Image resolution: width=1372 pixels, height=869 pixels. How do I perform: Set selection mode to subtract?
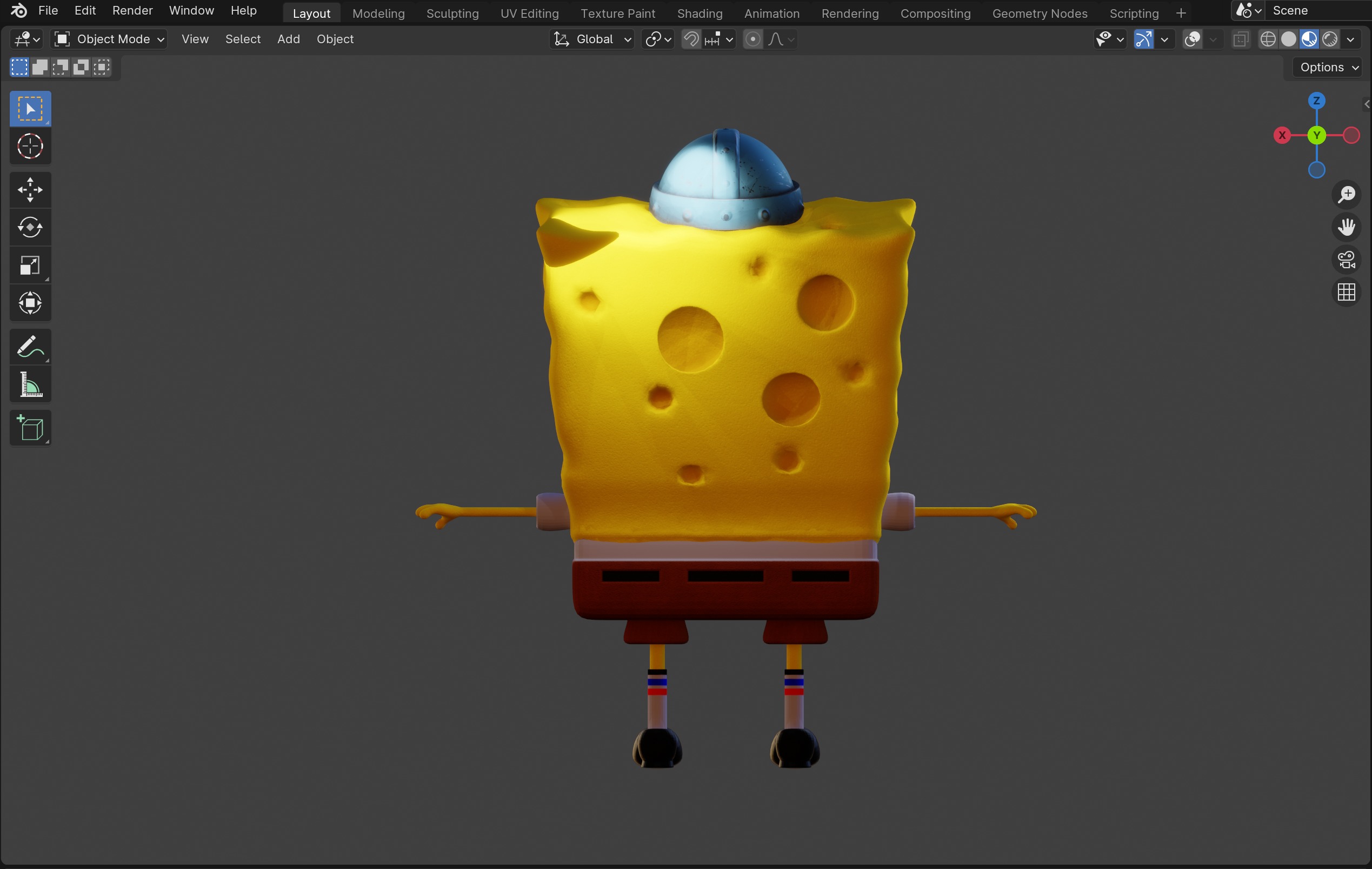61,67
